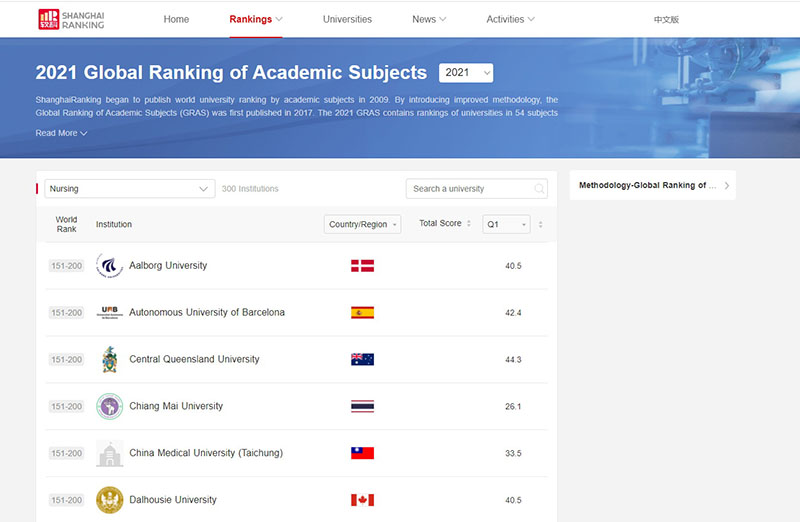Click the 151-200 rank badge for Aalborg University
Viewport: 800px width, 522px height.
pos(66,266)
